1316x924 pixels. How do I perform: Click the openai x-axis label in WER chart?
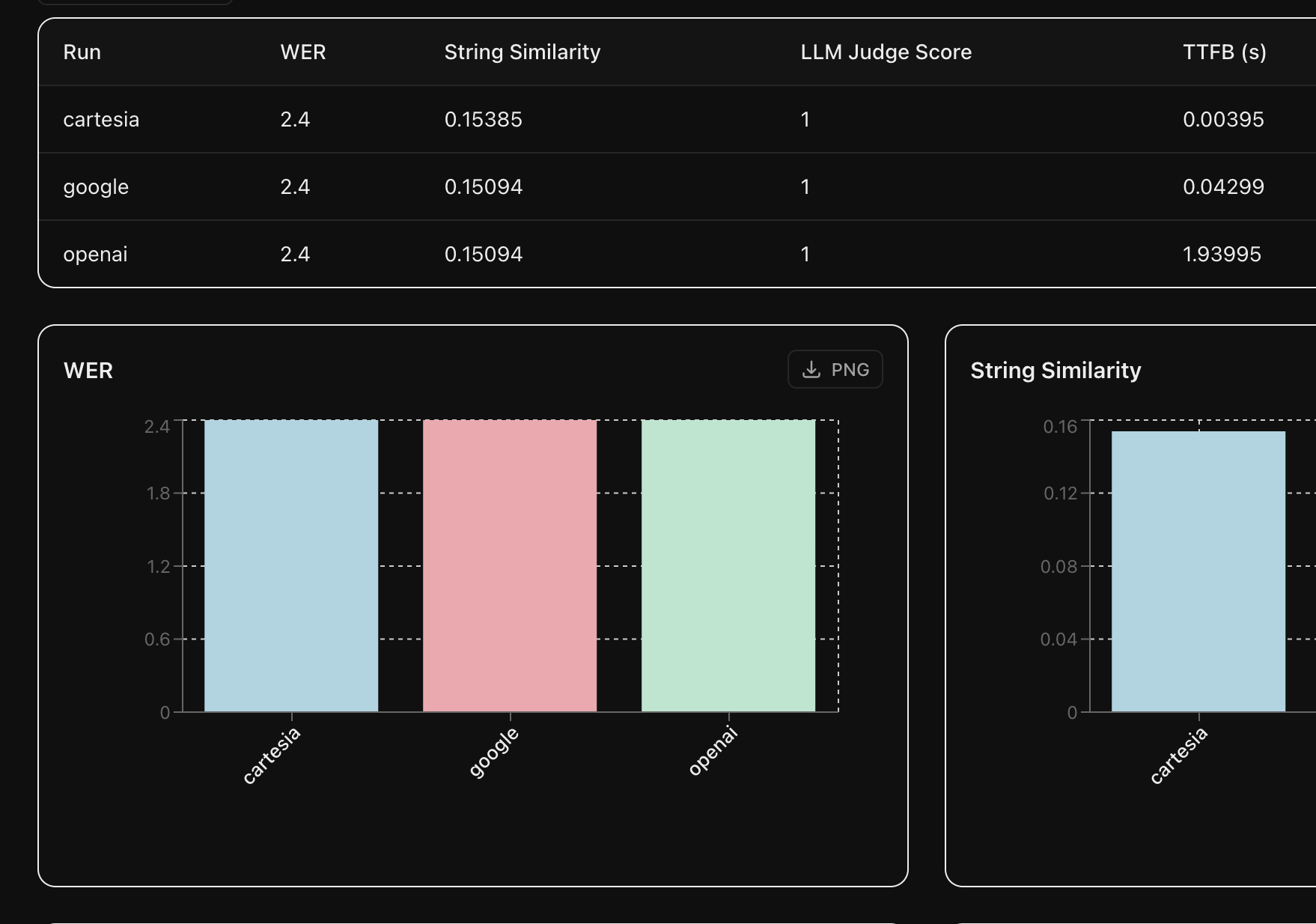tap(713, 751)
